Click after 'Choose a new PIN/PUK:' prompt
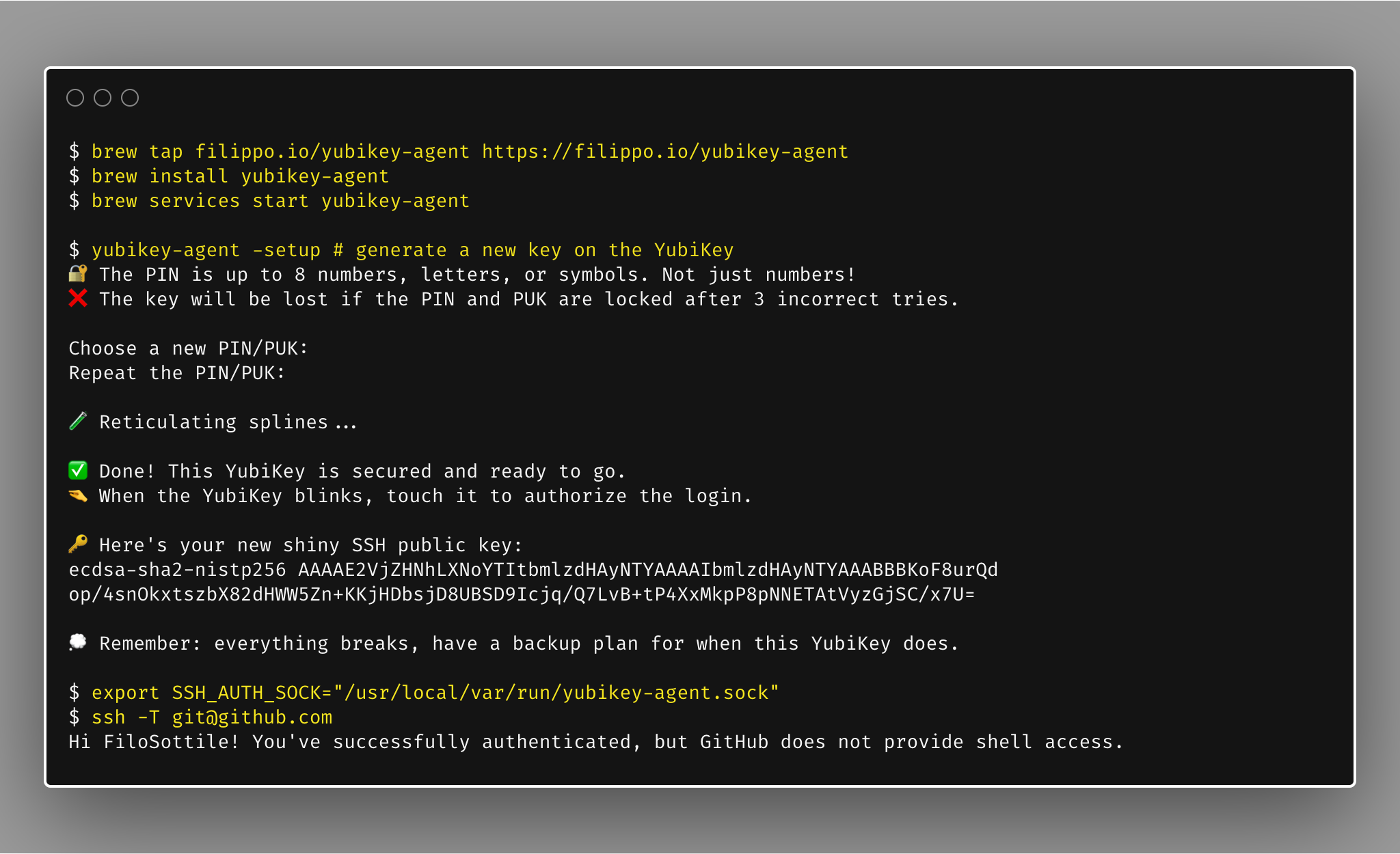Screen dimensions: 1400x854 [x=321, y=348]
